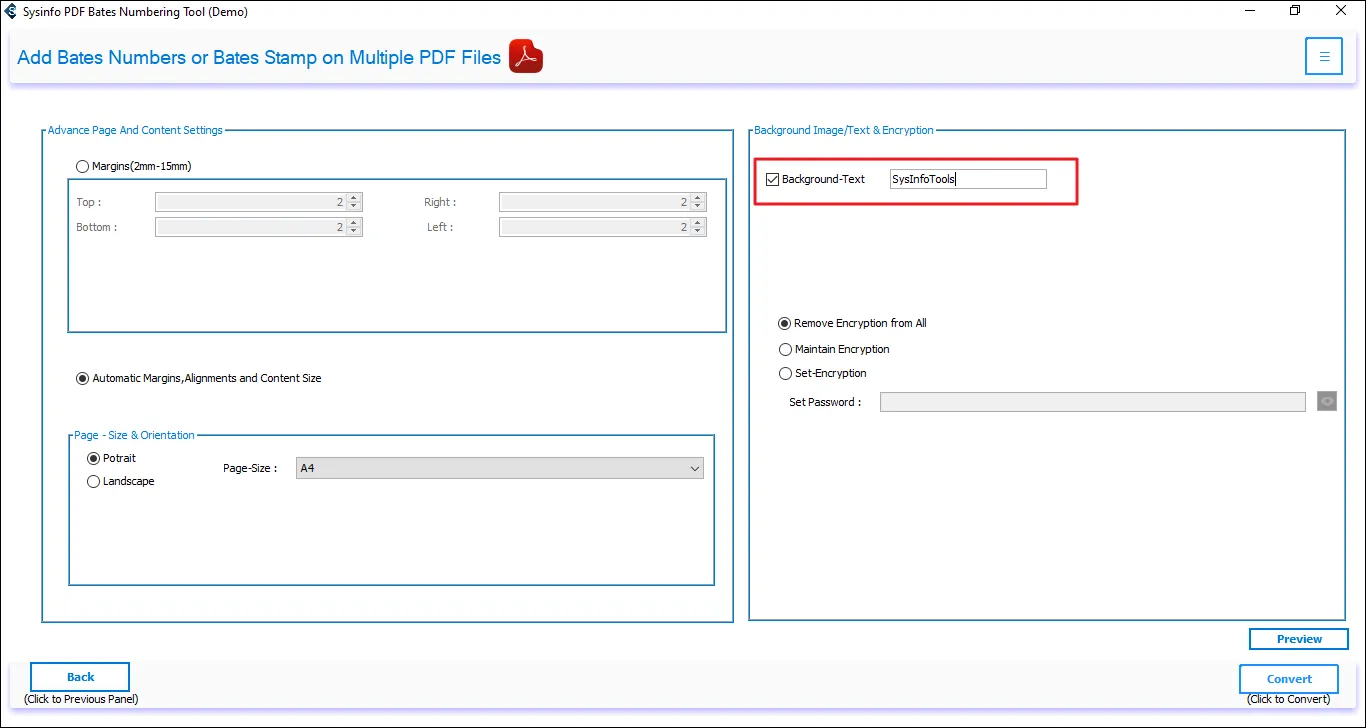This screenshot has width=1366, height=728.
Task: Open the hamburger menu at top right
Action: coord(1324,57)
